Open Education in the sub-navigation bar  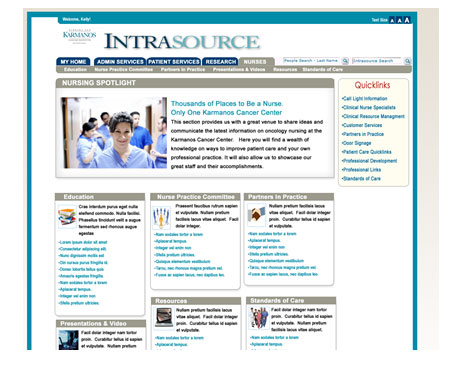[x=75, y=69]
